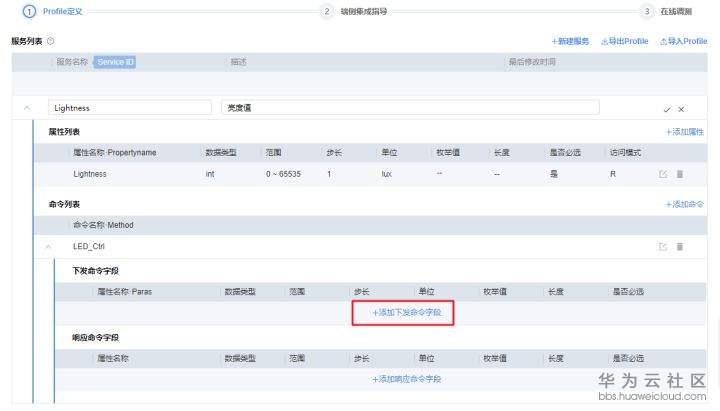
Task: Click +添加属性 link
Action: (684, 132)
